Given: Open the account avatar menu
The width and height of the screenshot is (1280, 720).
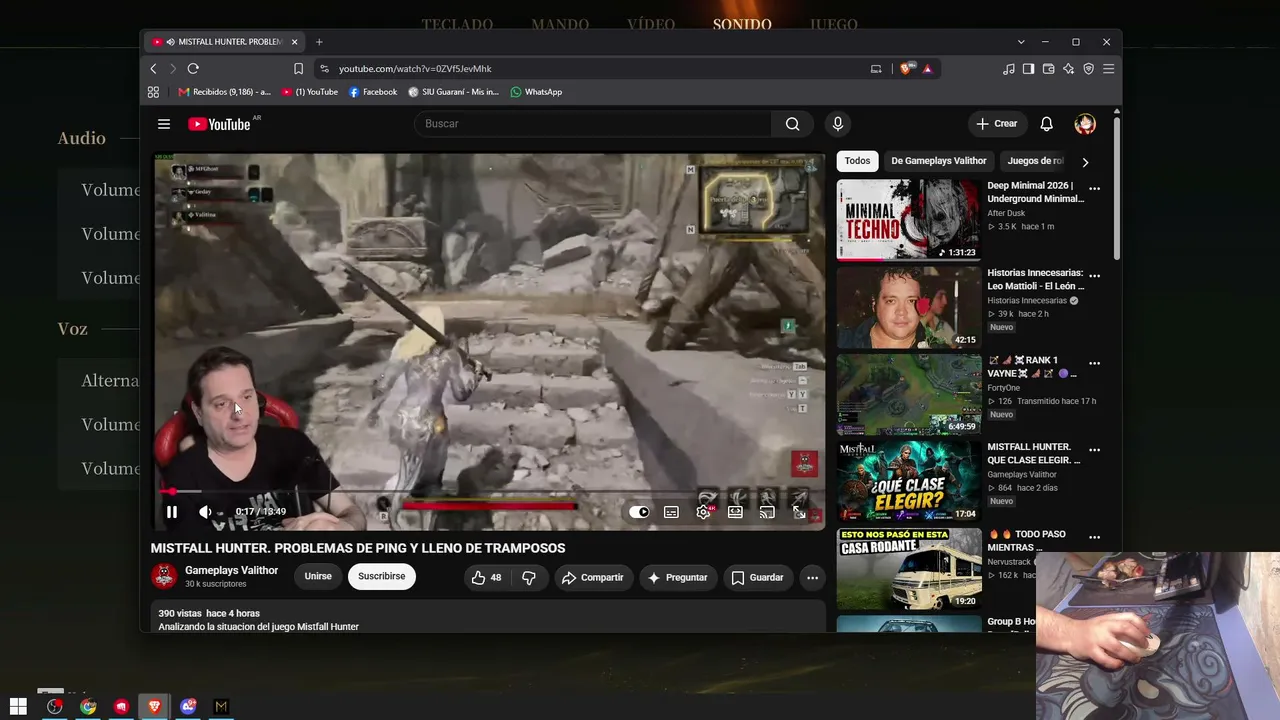Looking at the screenshot, I should pos(1085,124).
